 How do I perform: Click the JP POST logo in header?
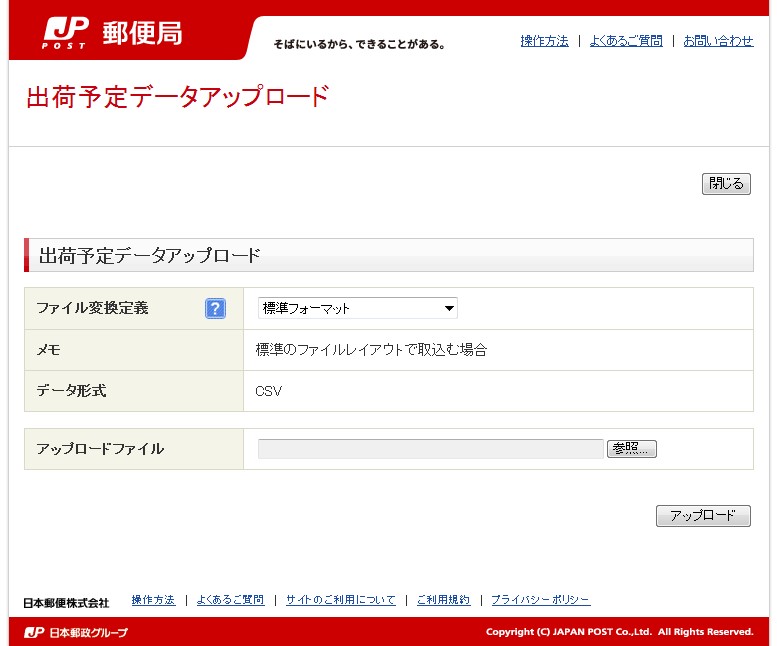pos(66,32)
